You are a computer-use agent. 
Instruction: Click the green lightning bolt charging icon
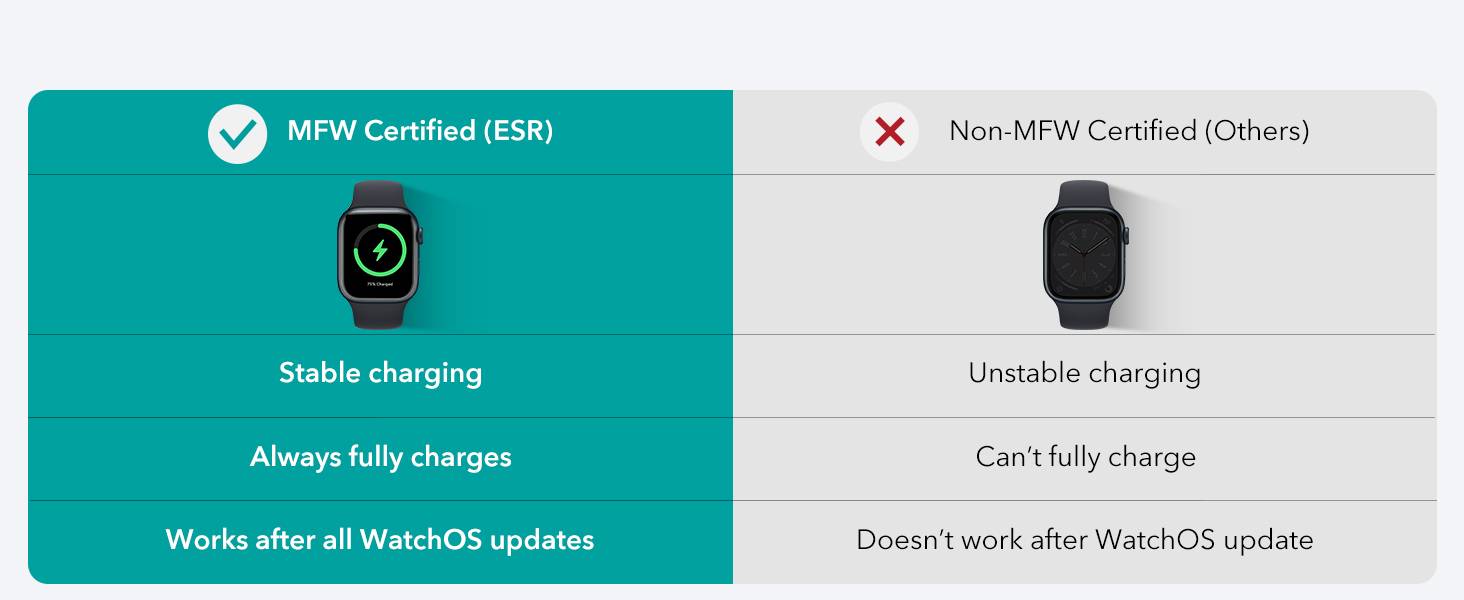(x=380, y=249)
